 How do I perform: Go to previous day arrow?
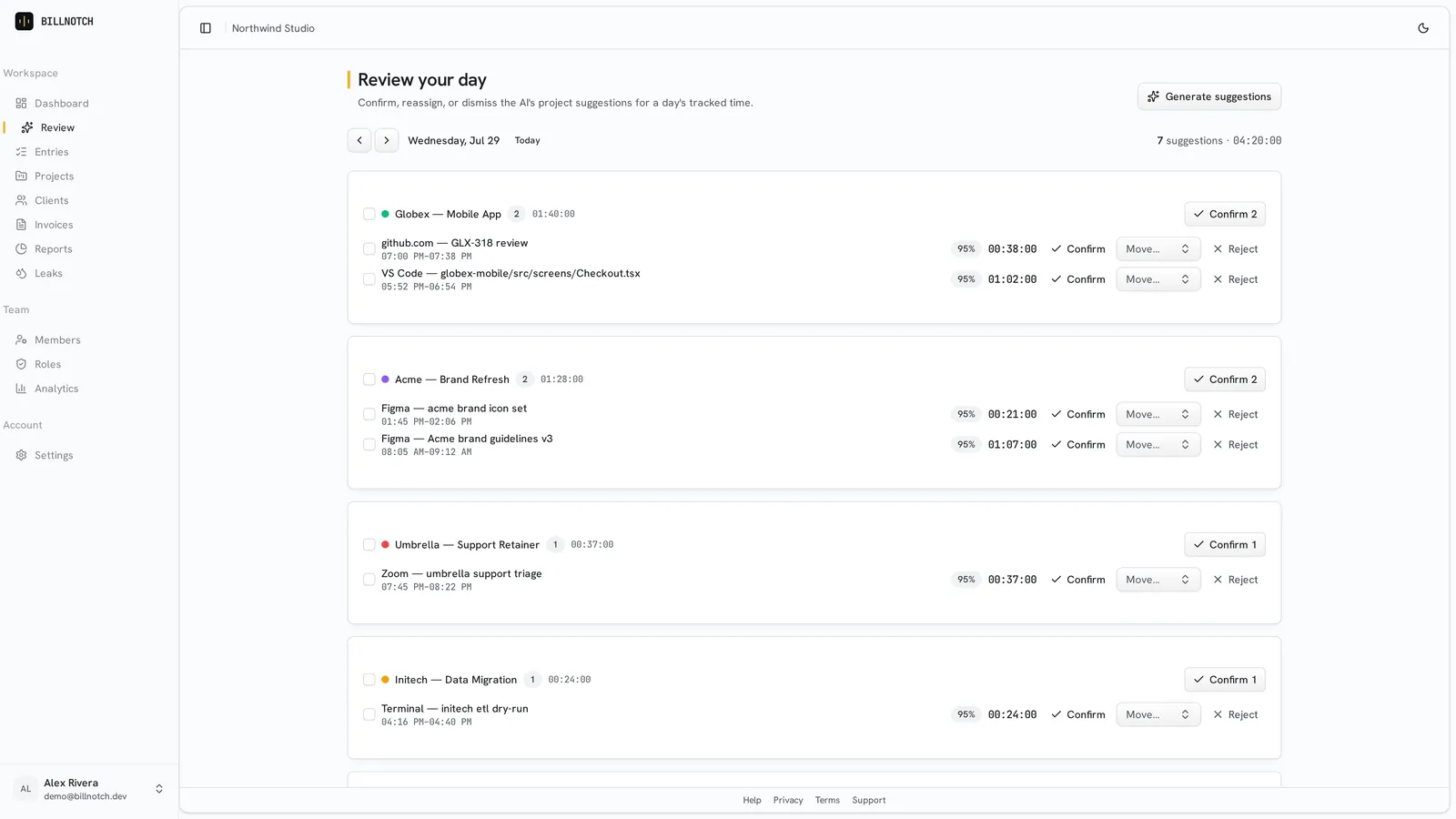point(359,140)
